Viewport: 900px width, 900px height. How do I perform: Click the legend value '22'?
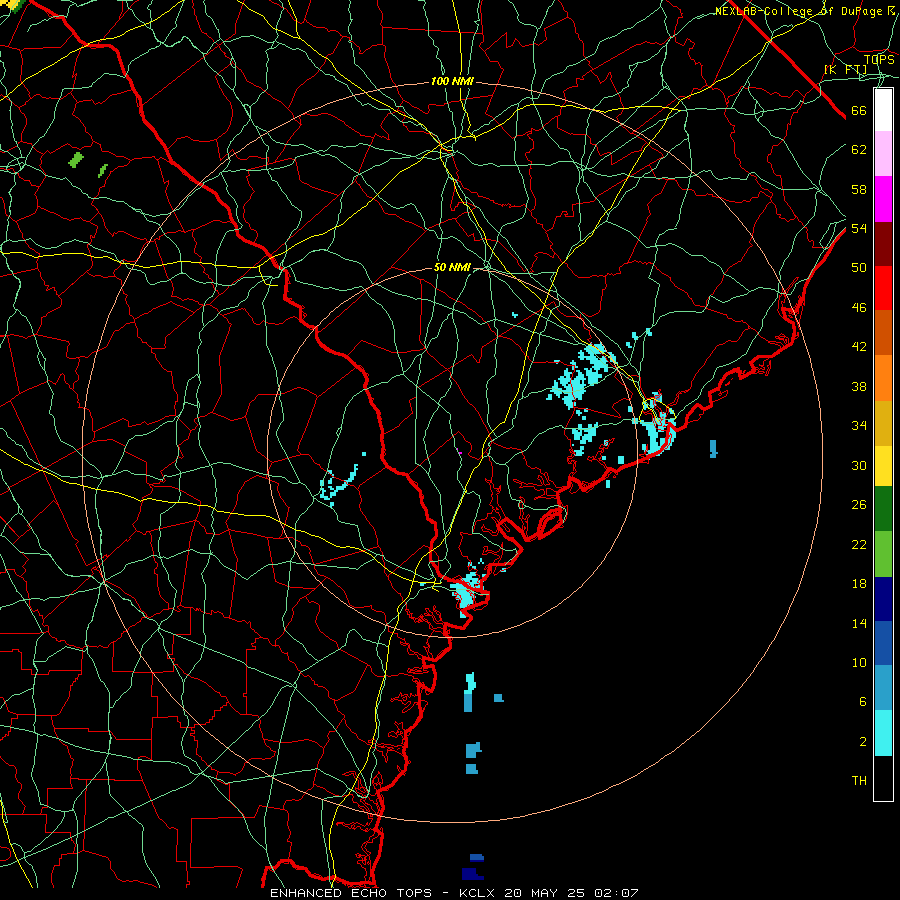coord(859,544)
